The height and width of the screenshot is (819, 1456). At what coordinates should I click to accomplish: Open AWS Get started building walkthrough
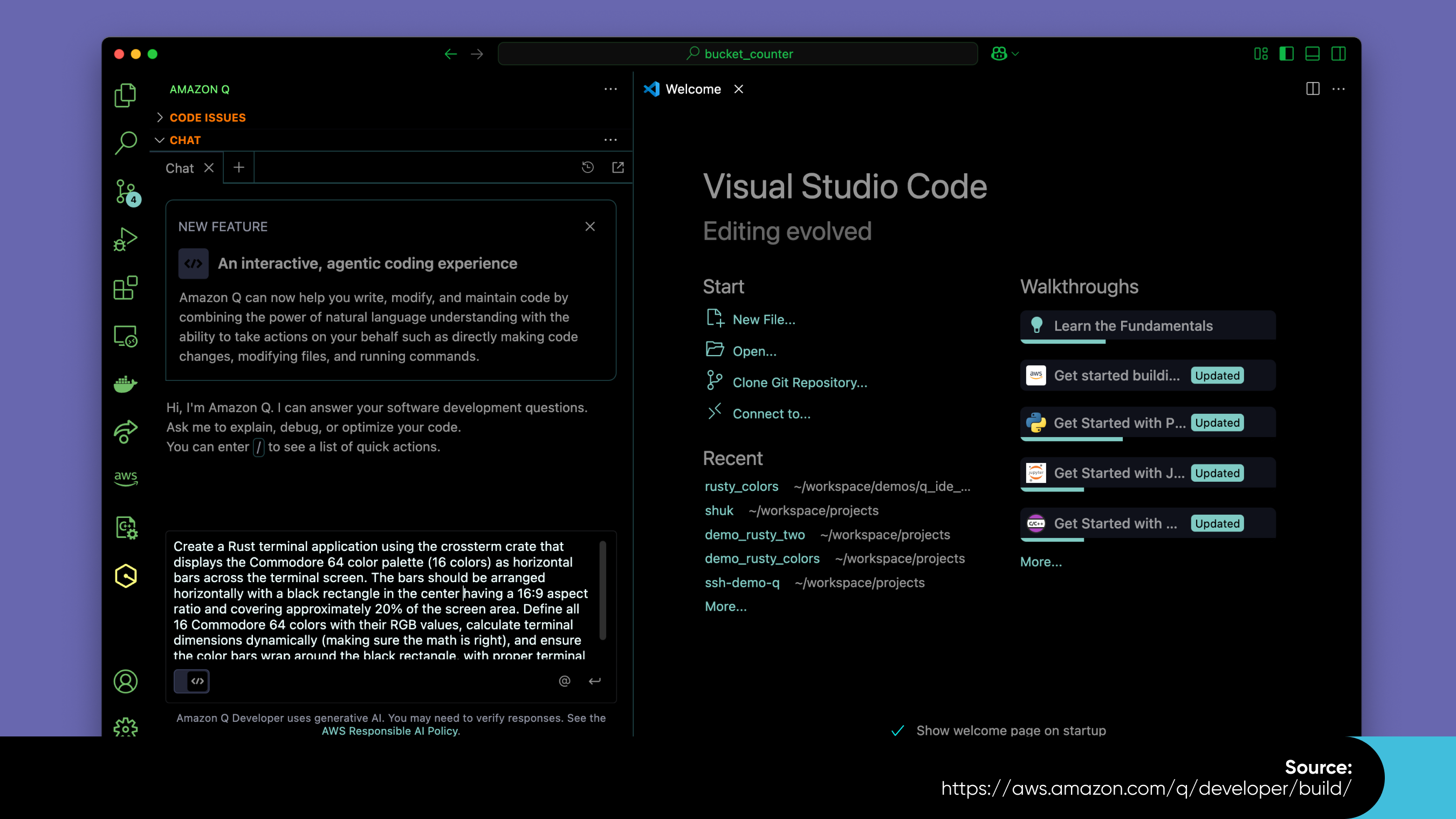(1148, 375)
